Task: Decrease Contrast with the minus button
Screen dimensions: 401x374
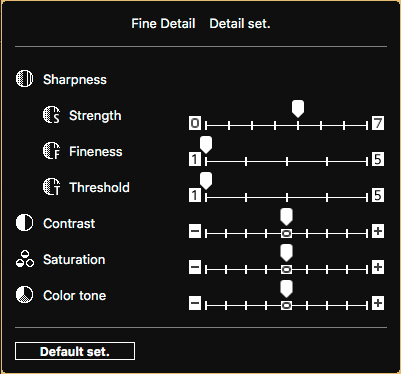Action: pos(195,231)
